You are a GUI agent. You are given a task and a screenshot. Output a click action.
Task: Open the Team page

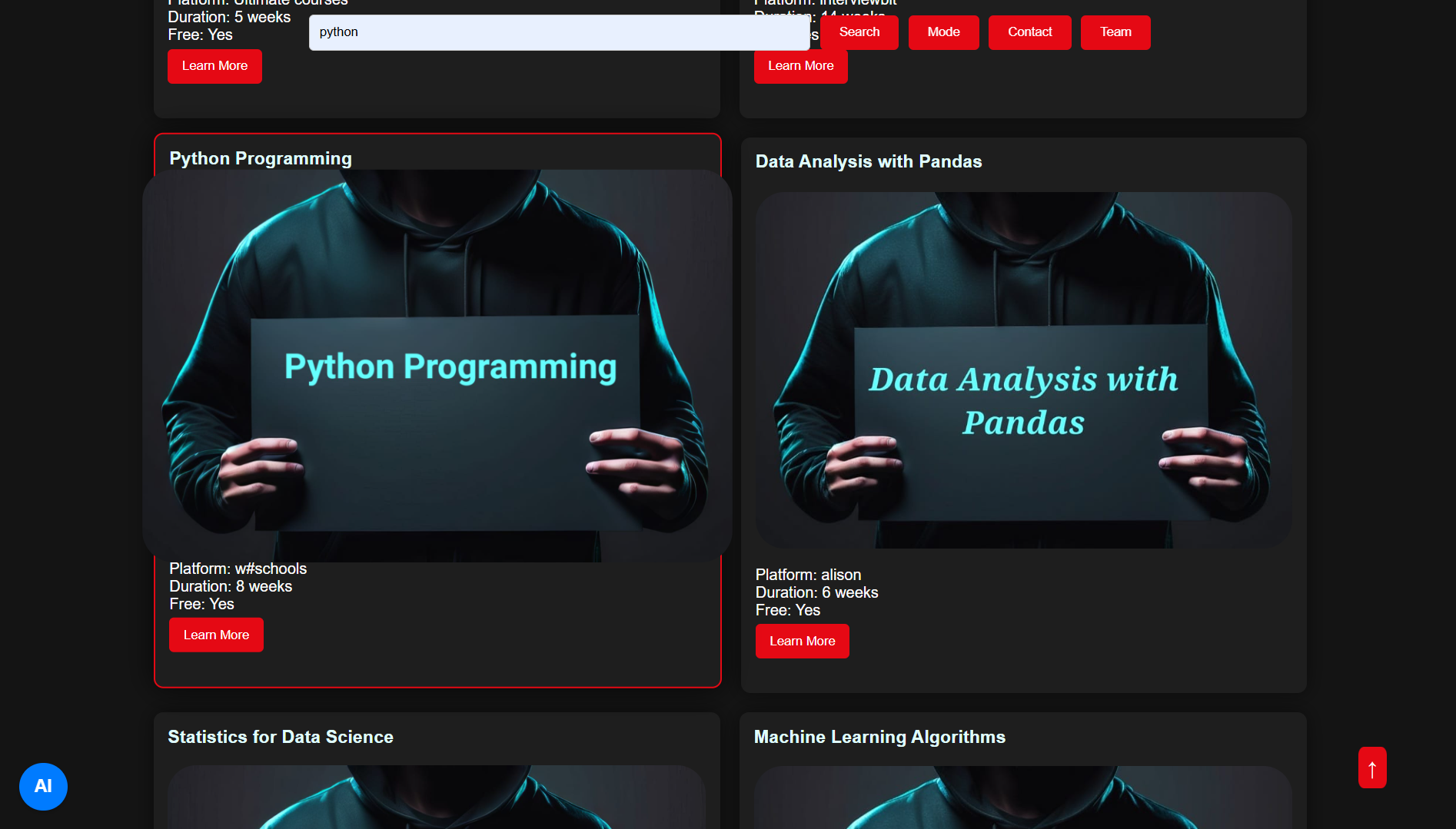pos(1115,32)
